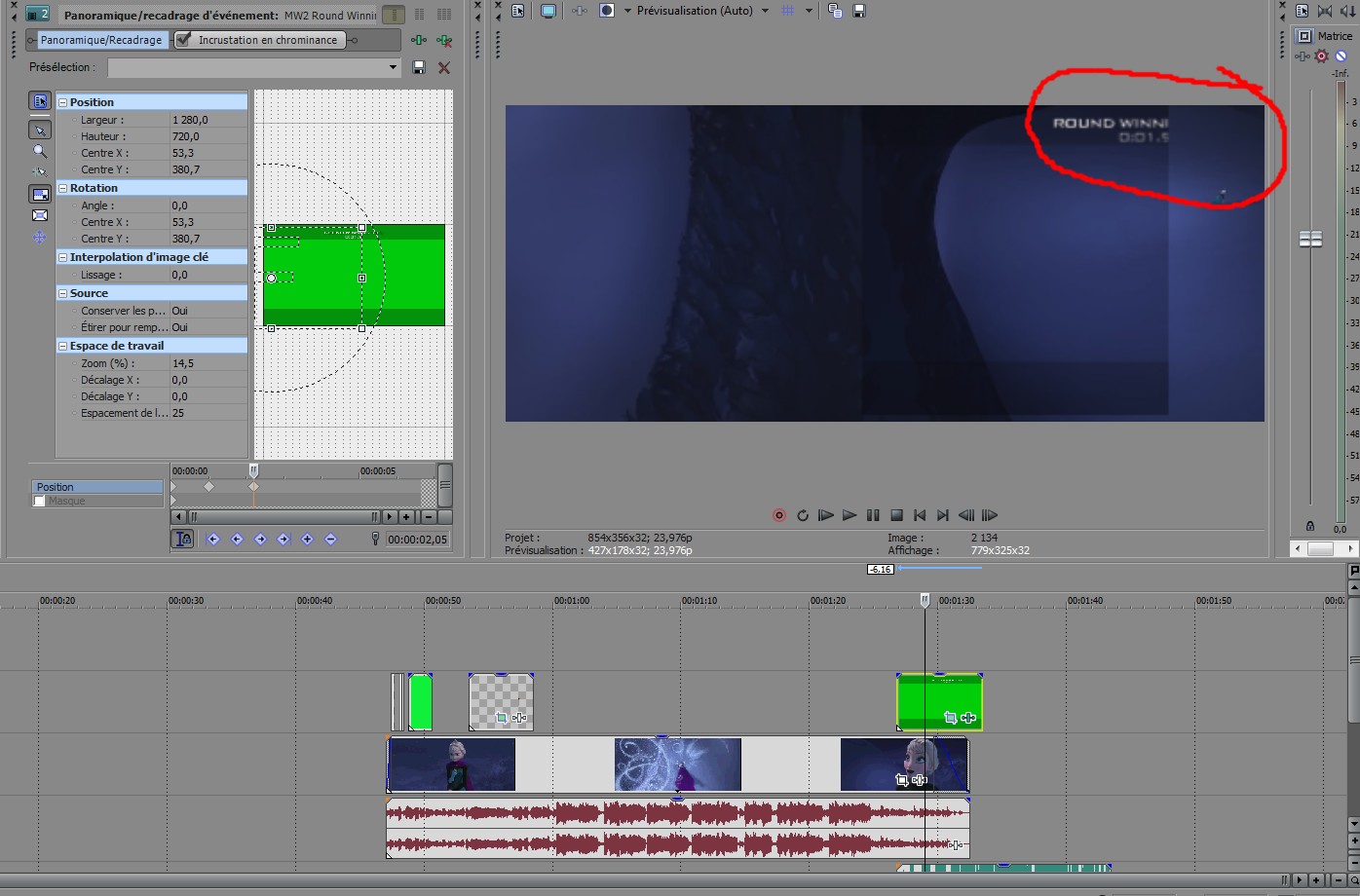Toggle split screen view icon
The height and width of the screenshot is (896, 1360).
click(607, 11)
